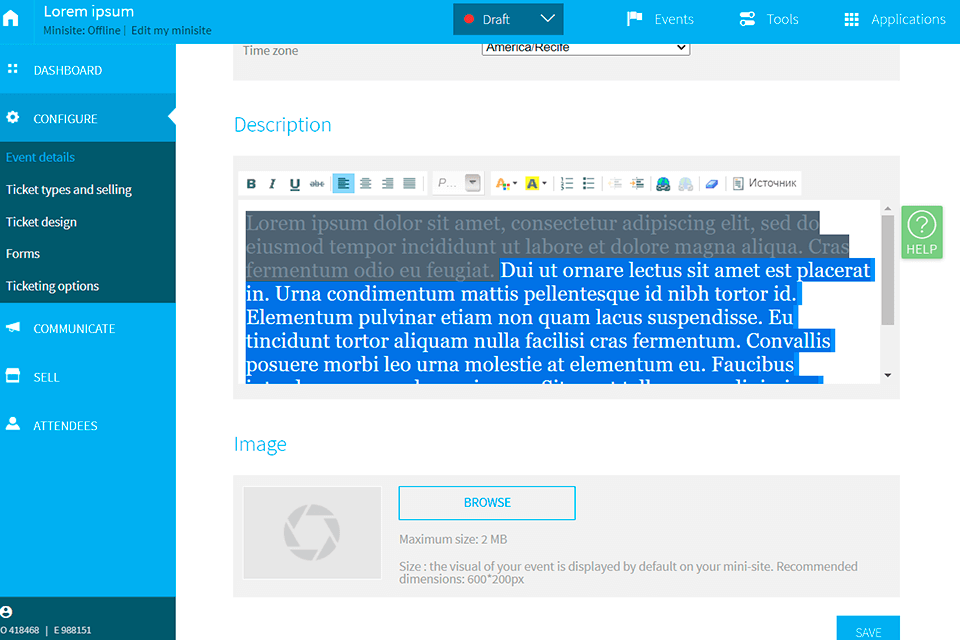Click the green Help button
The height and width of the screenshot is (640, 960).
coord(921,232)
